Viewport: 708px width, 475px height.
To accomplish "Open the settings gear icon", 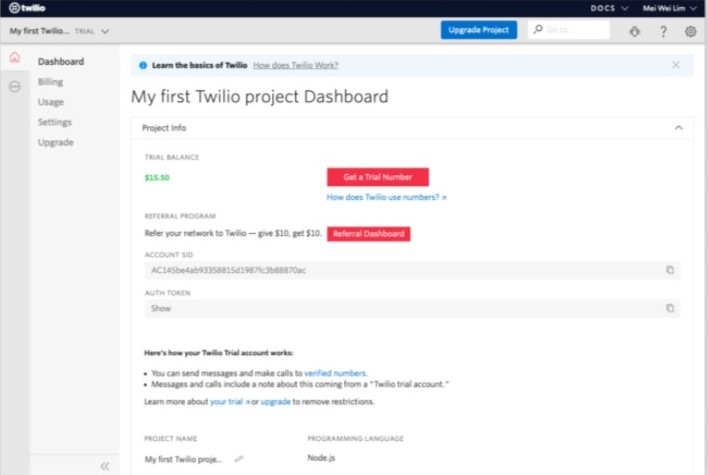I will tap(690, 31).
